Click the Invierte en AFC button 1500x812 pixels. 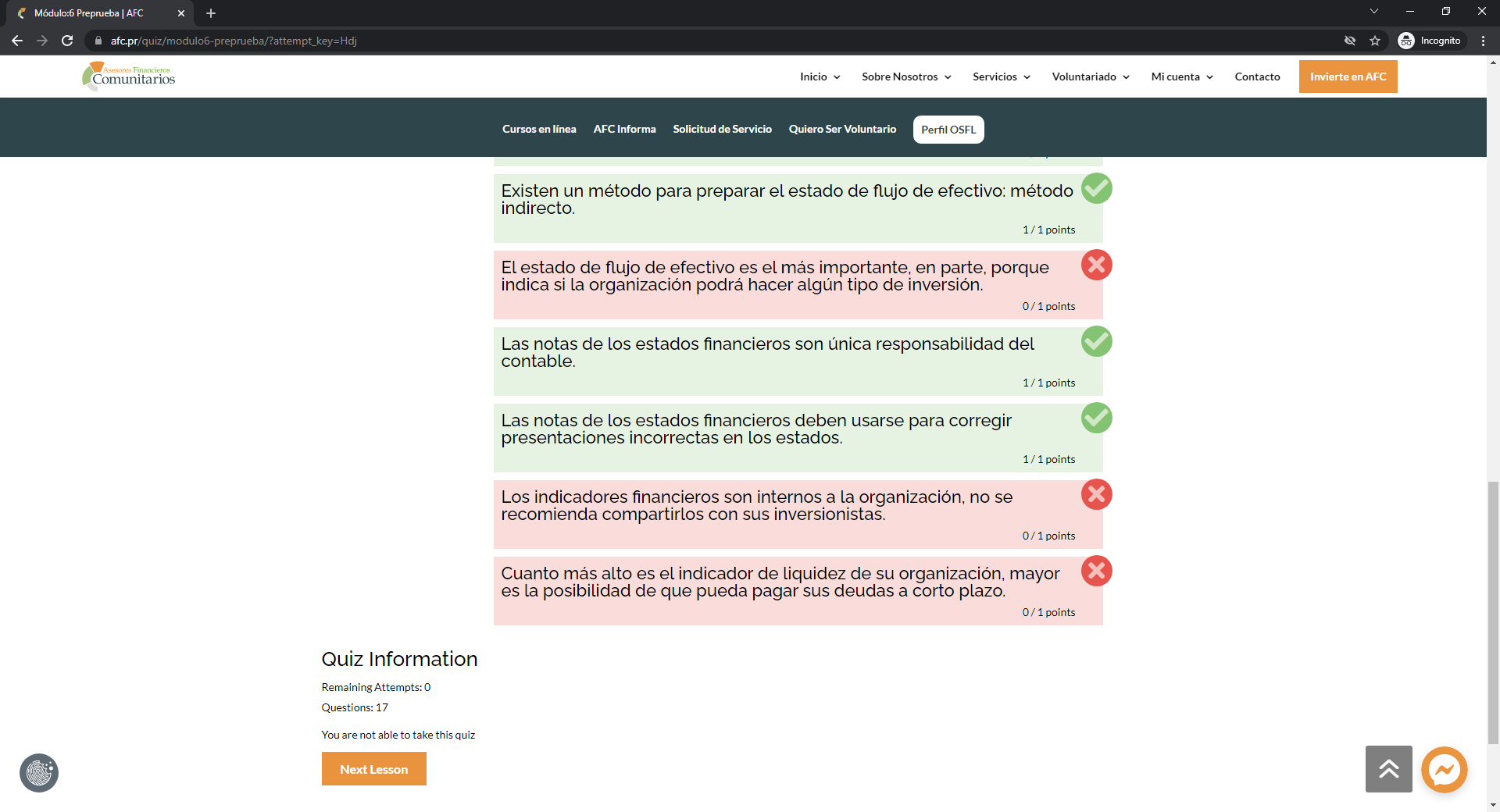click(x=1348, y=77)
